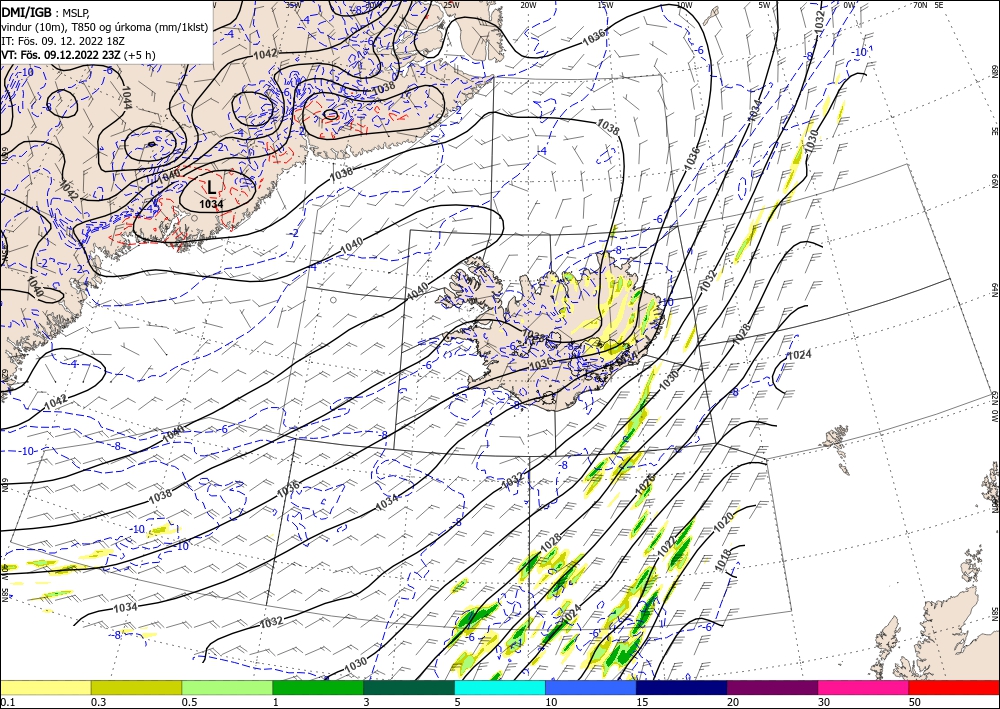
Task: Click the yellow 0.1 mm legend color segment
Action: 45,687
